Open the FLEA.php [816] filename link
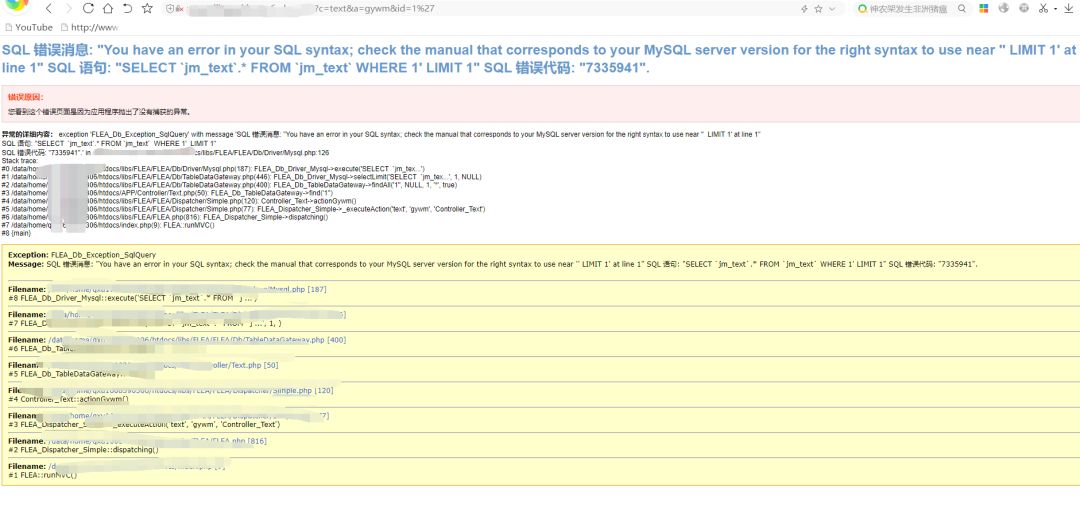The height and width of the screenshot is (508, 1080). click(158, 441)
